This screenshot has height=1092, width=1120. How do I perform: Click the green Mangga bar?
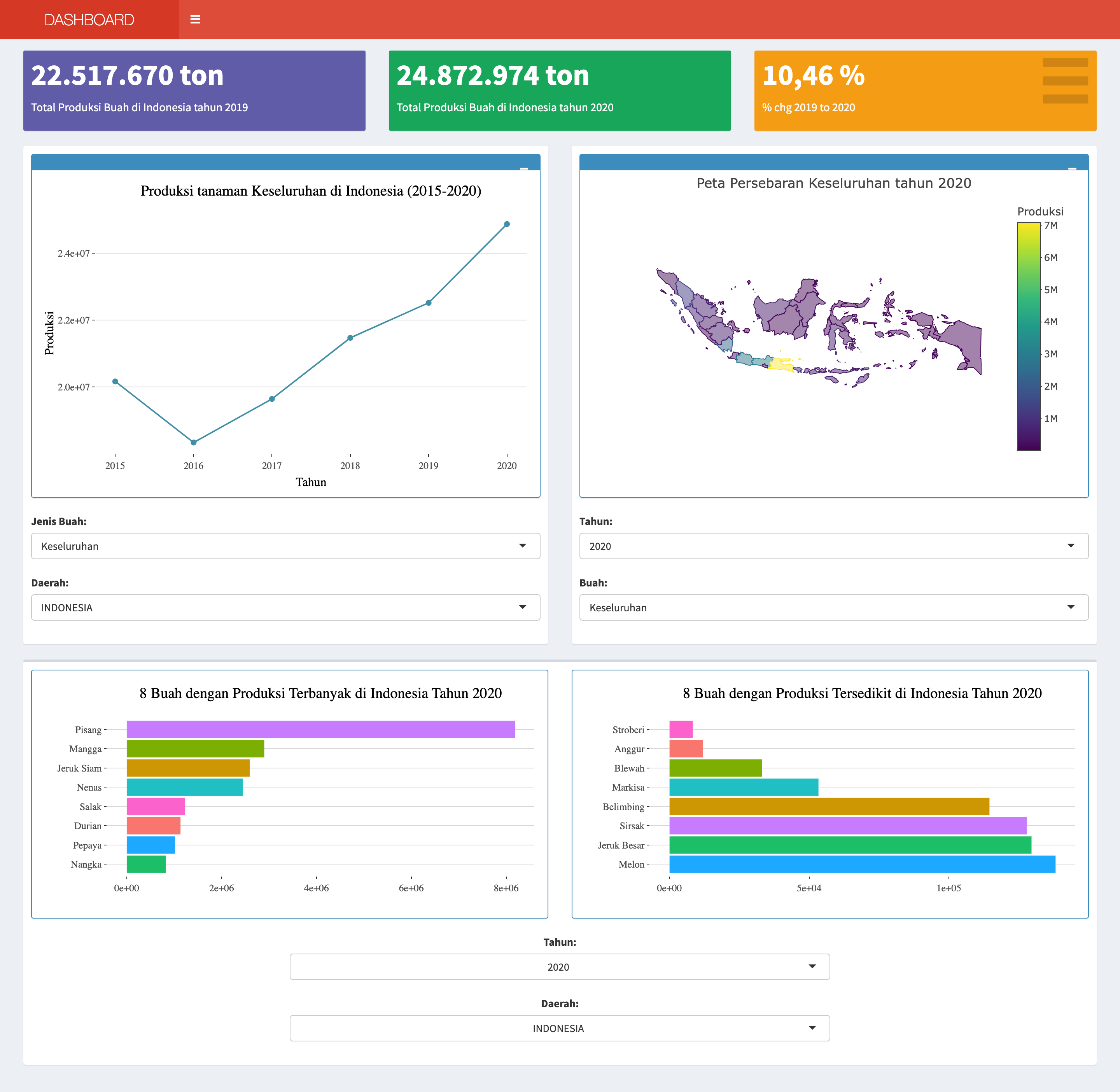coord(196,749)
